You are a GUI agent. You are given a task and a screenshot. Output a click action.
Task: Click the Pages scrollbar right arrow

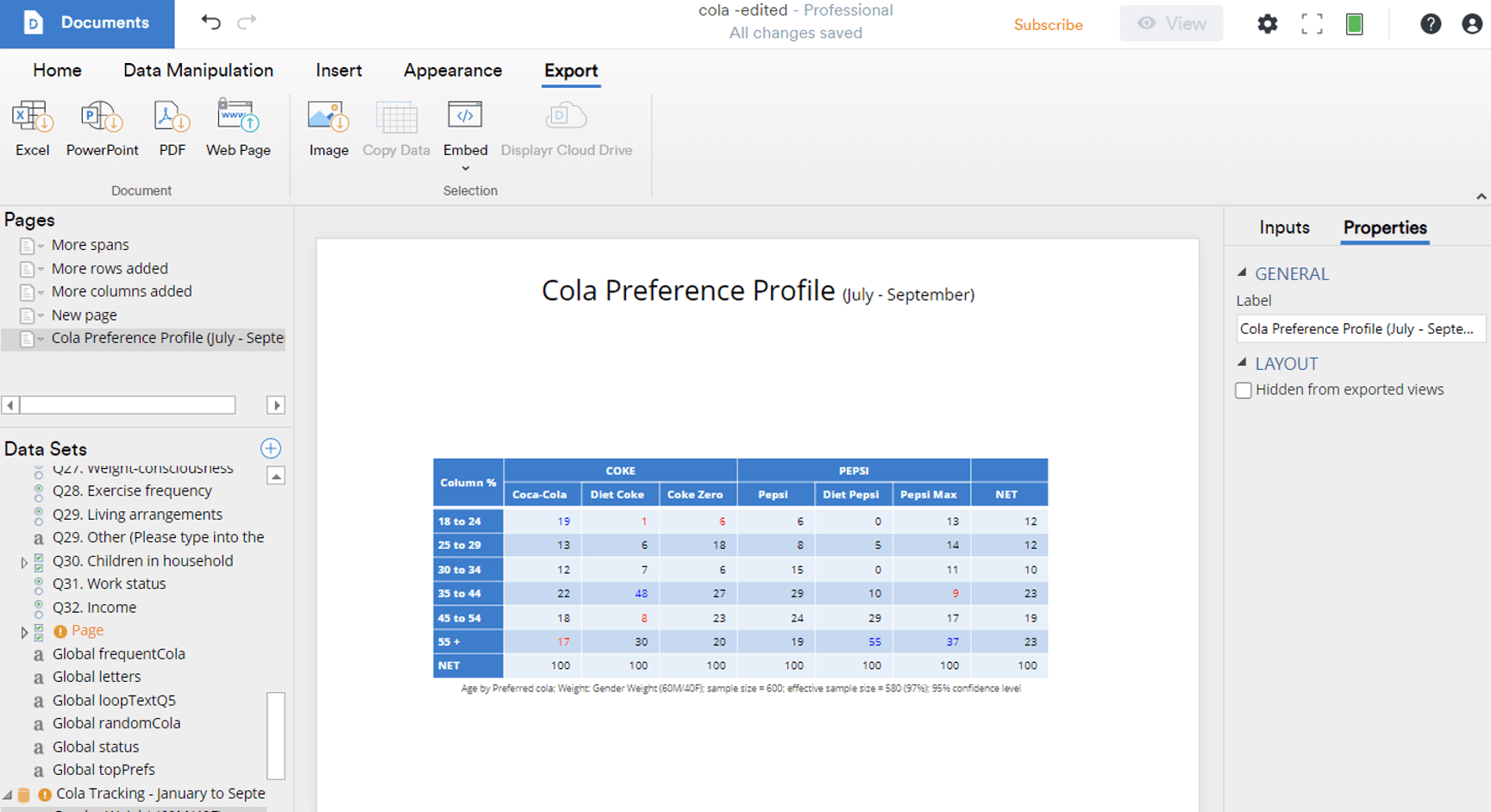point(276,405)
